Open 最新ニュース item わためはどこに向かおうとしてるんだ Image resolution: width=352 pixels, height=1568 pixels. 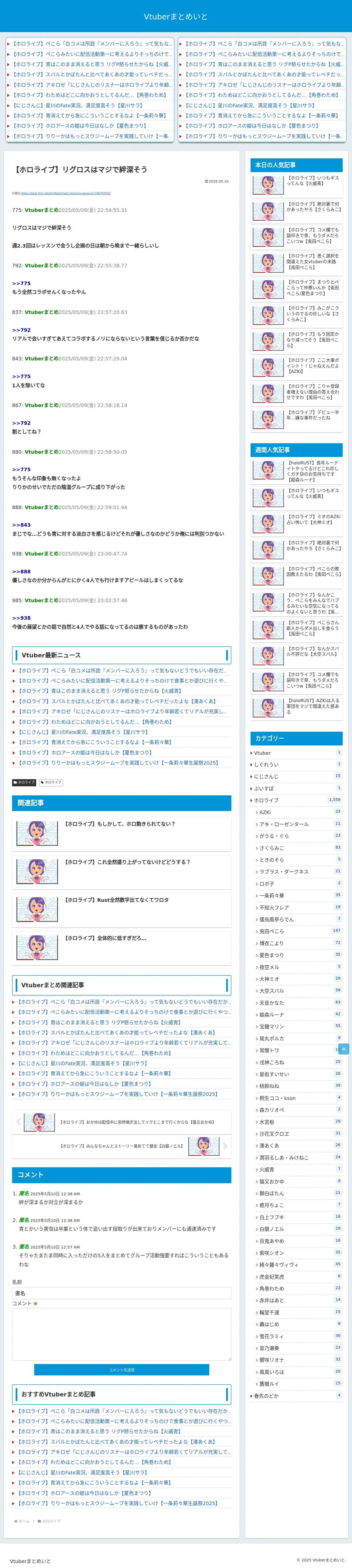95,721
